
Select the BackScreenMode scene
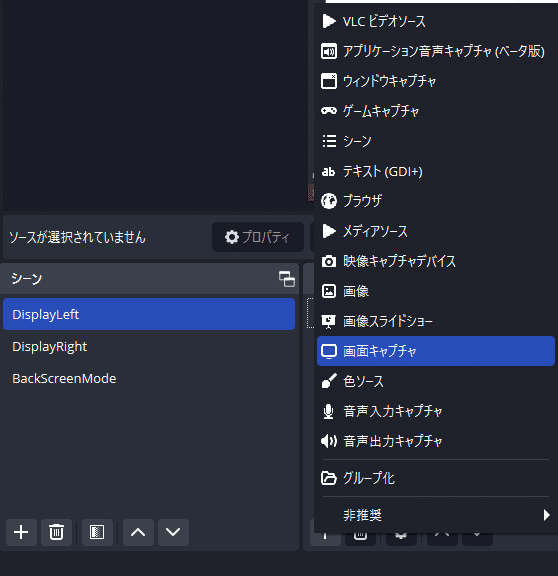[149, 378]
